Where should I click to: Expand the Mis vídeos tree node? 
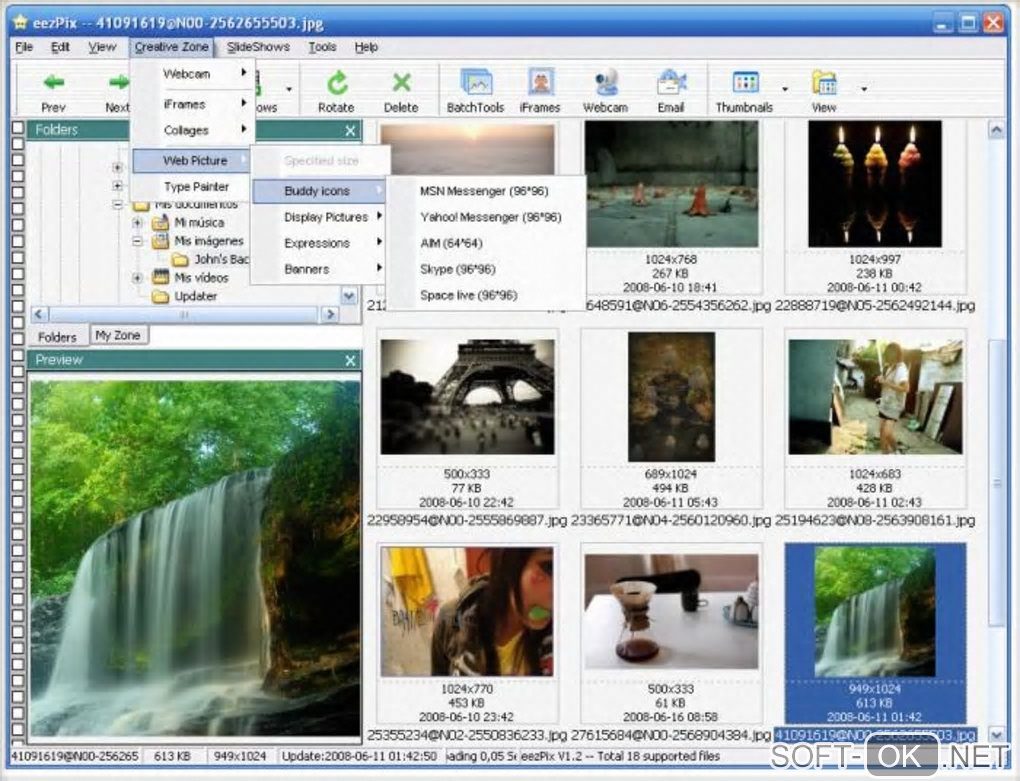(x=138, y=278)
